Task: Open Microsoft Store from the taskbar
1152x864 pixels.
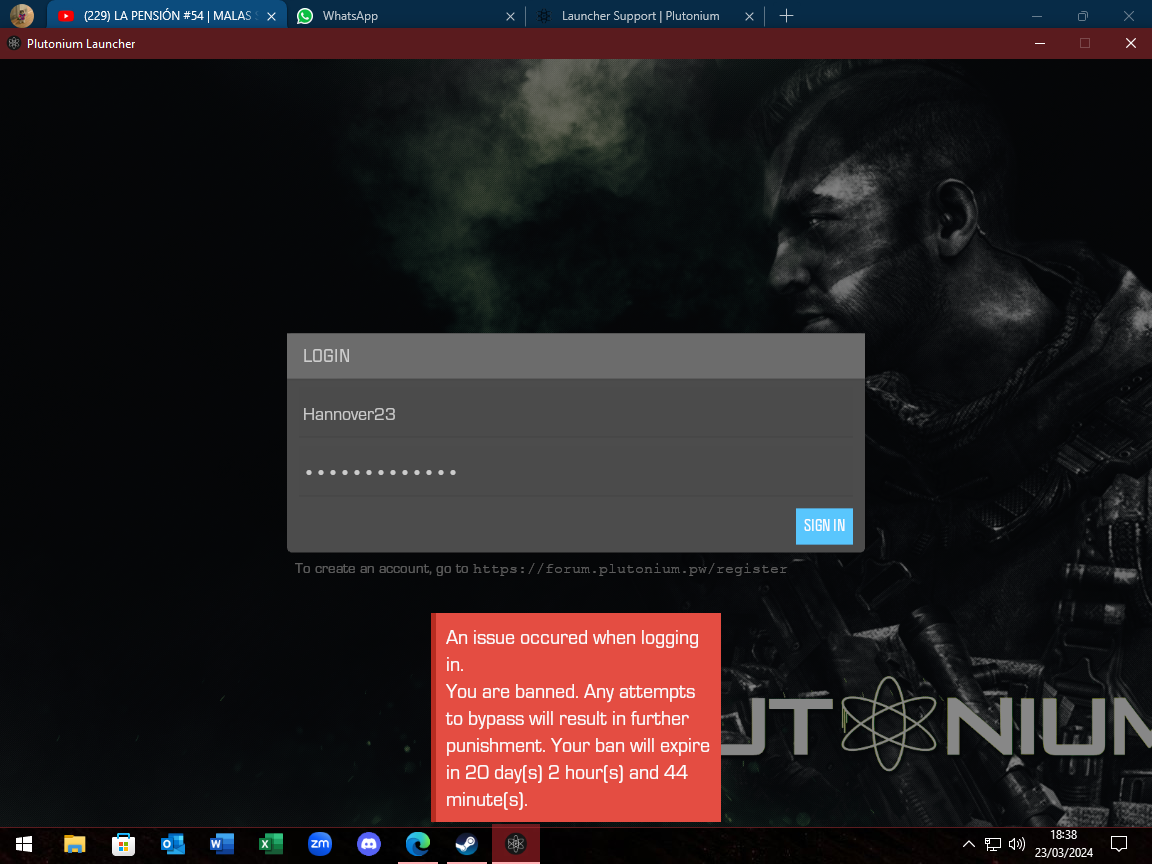Action: (123, 844)
